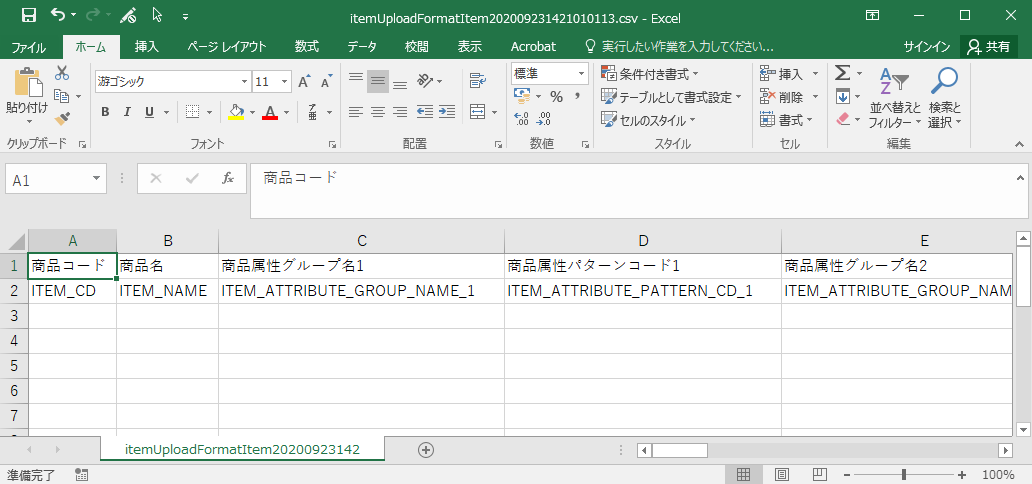Expand the font name dropdown
The image size is (1032, 484).
pos(244,82)
